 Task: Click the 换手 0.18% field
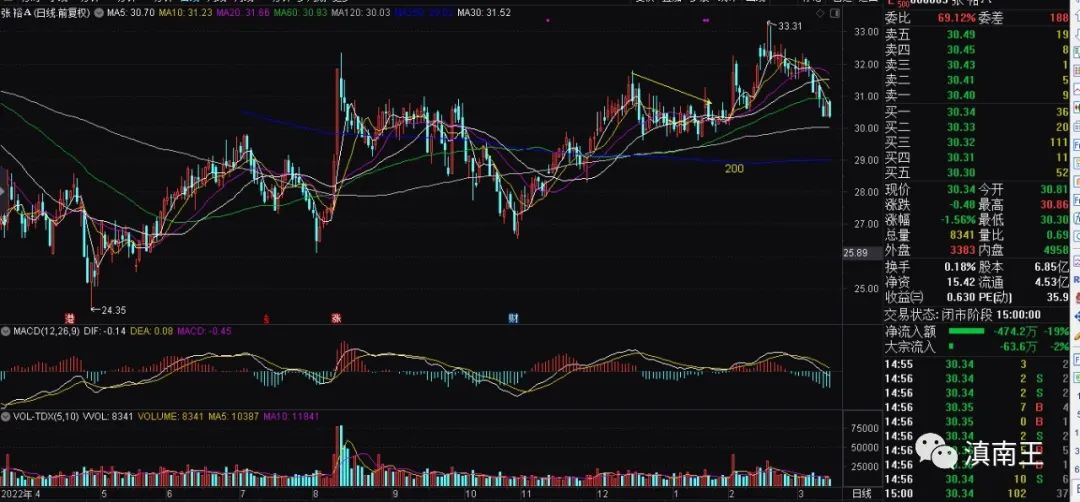coord(930,266)
